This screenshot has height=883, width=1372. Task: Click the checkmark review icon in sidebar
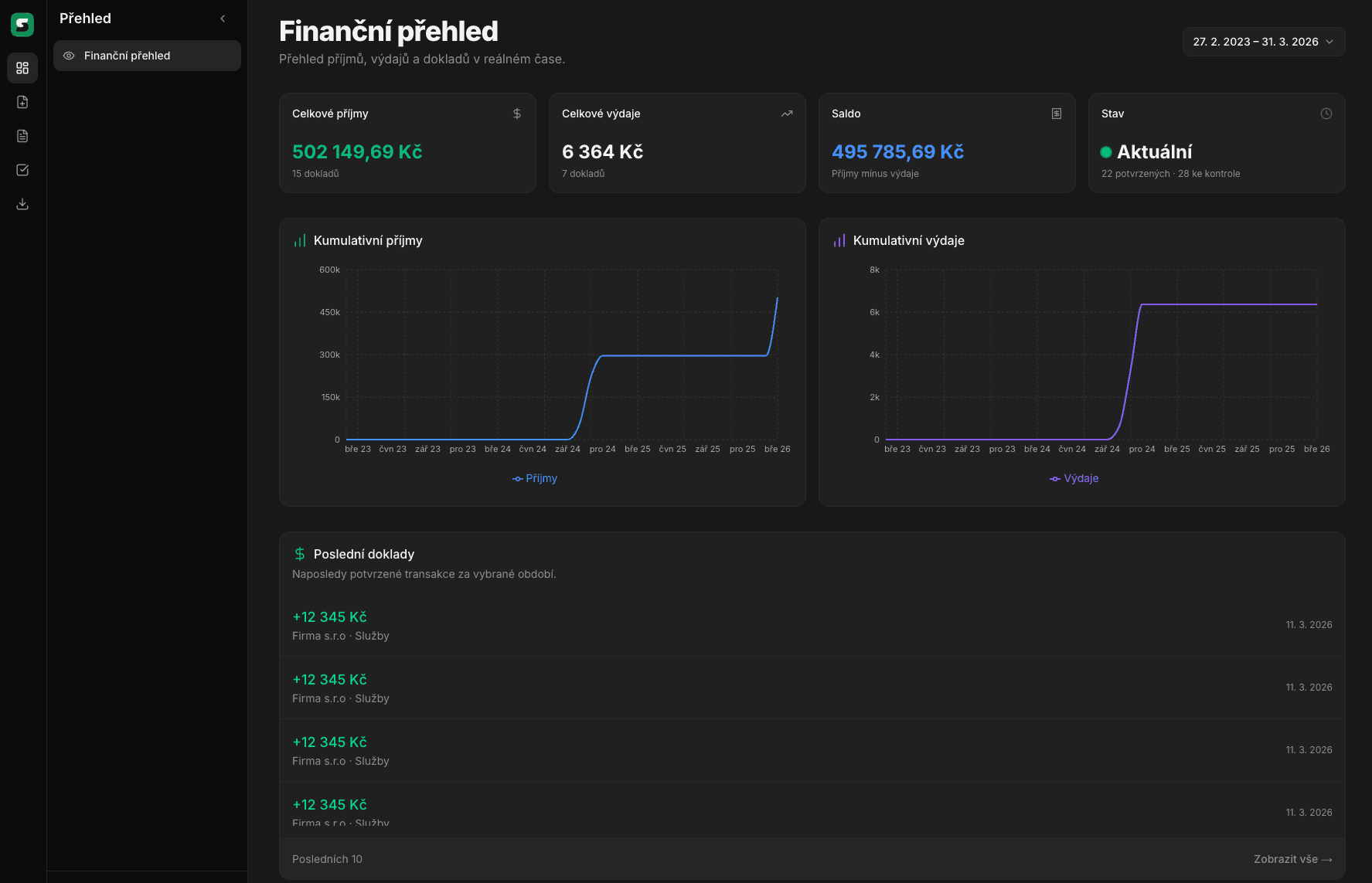(22, 170)
